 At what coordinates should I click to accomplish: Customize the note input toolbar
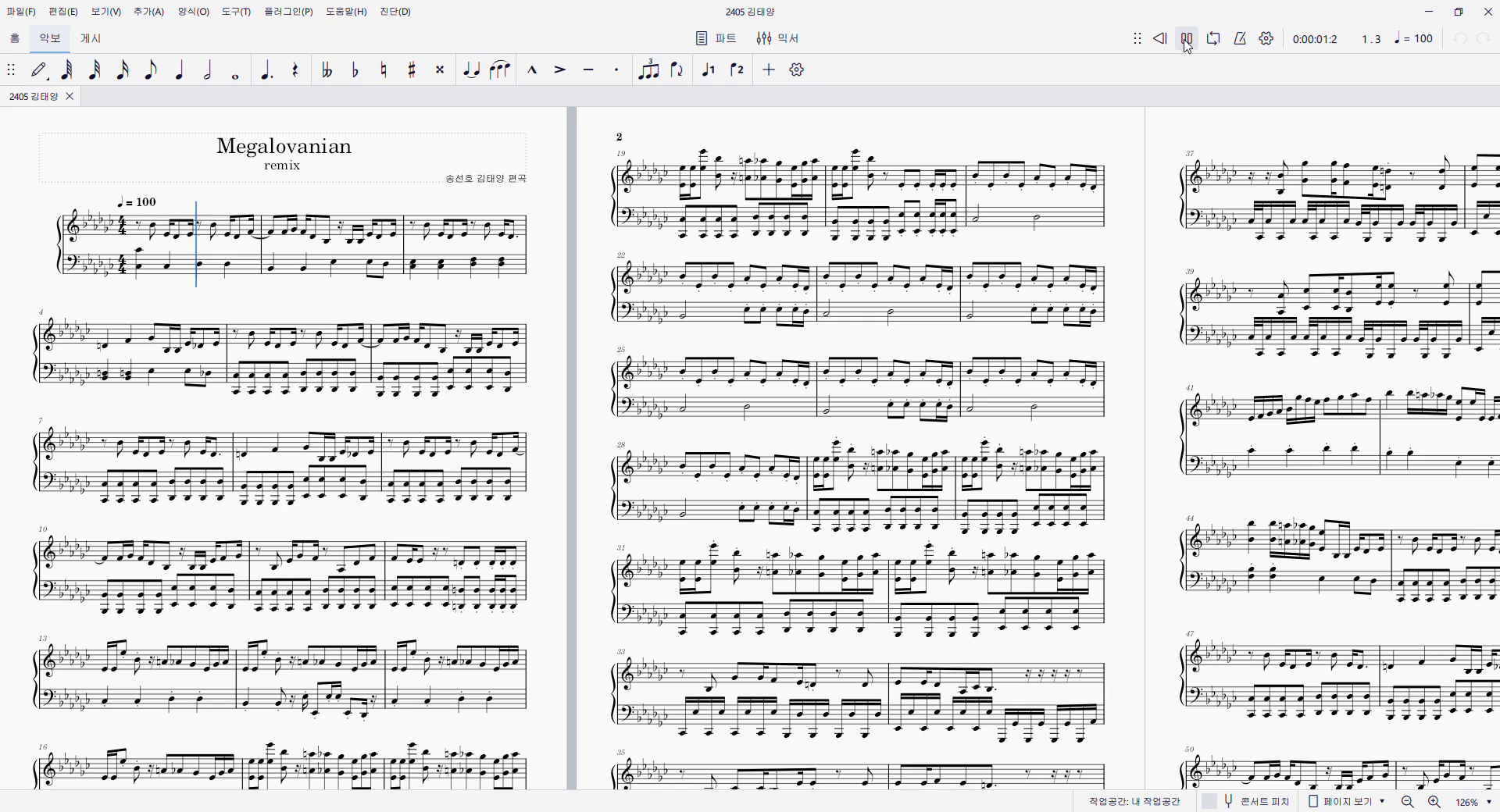click(x=796, y=69)
